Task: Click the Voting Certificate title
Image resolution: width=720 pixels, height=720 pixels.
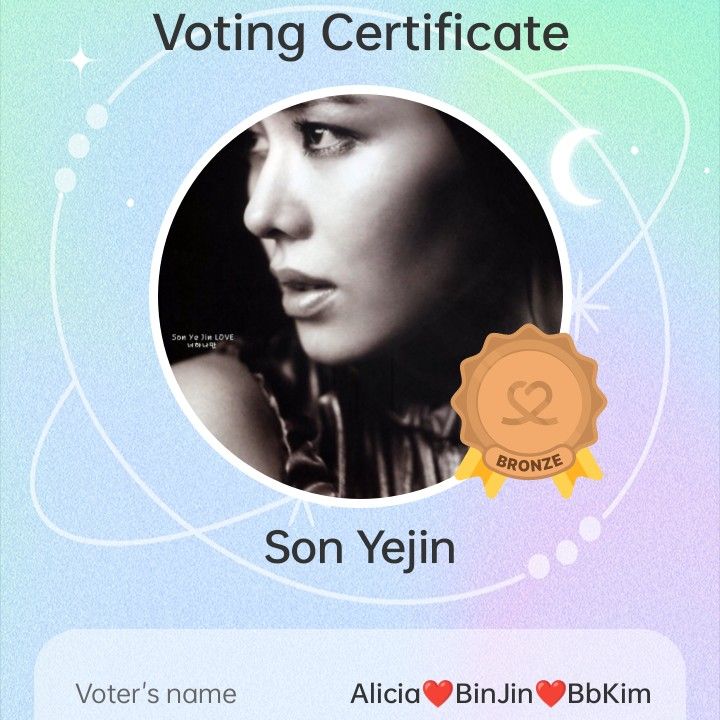Action: [x=361, y=33]
